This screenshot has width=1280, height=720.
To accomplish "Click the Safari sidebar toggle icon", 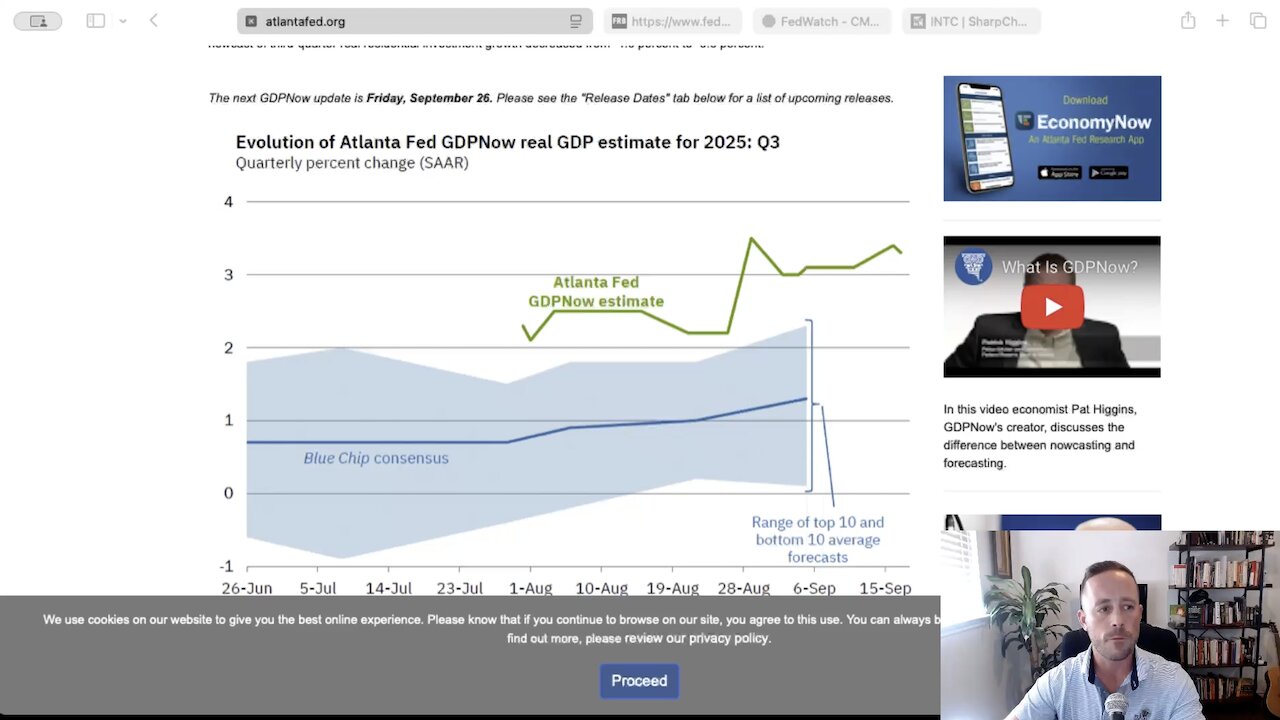I will [96, 21].
